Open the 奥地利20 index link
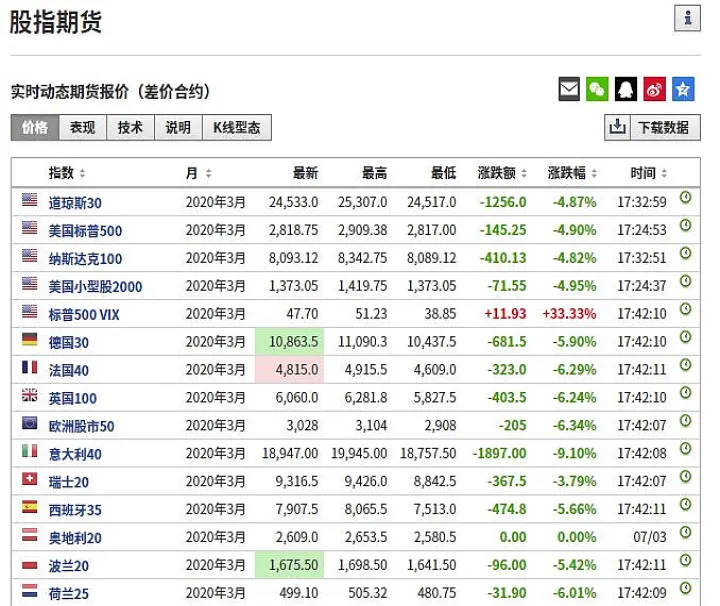 point(75,538)
